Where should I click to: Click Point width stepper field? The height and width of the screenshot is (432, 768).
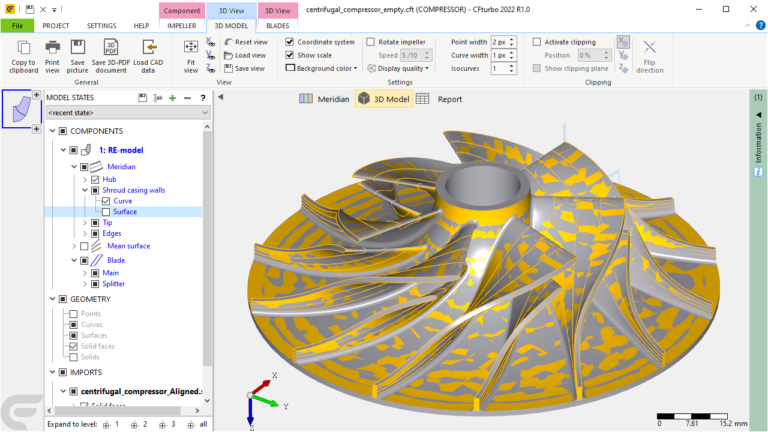pos(504,42)
